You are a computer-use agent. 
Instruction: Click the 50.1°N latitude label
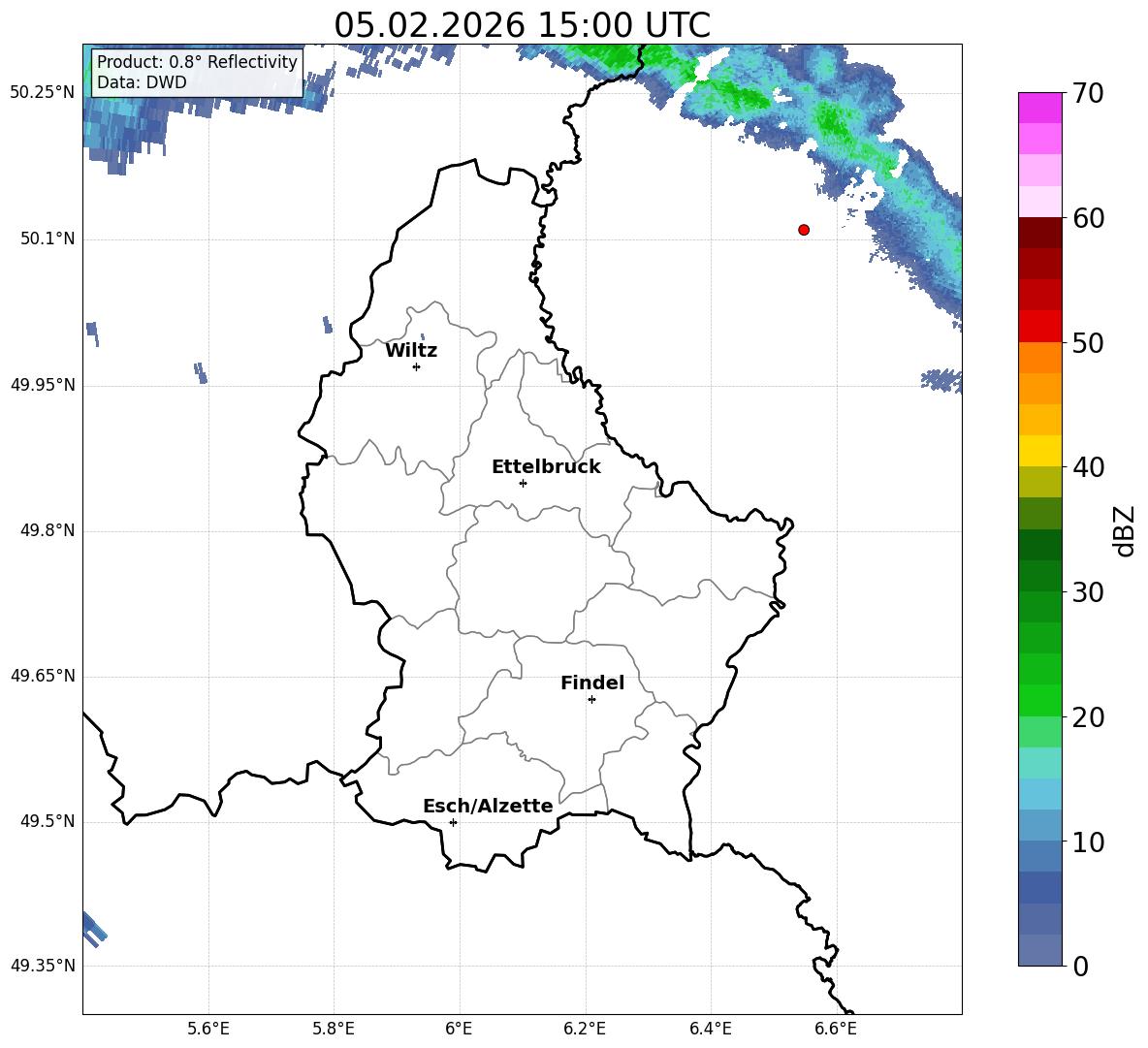tap(48, 238)
